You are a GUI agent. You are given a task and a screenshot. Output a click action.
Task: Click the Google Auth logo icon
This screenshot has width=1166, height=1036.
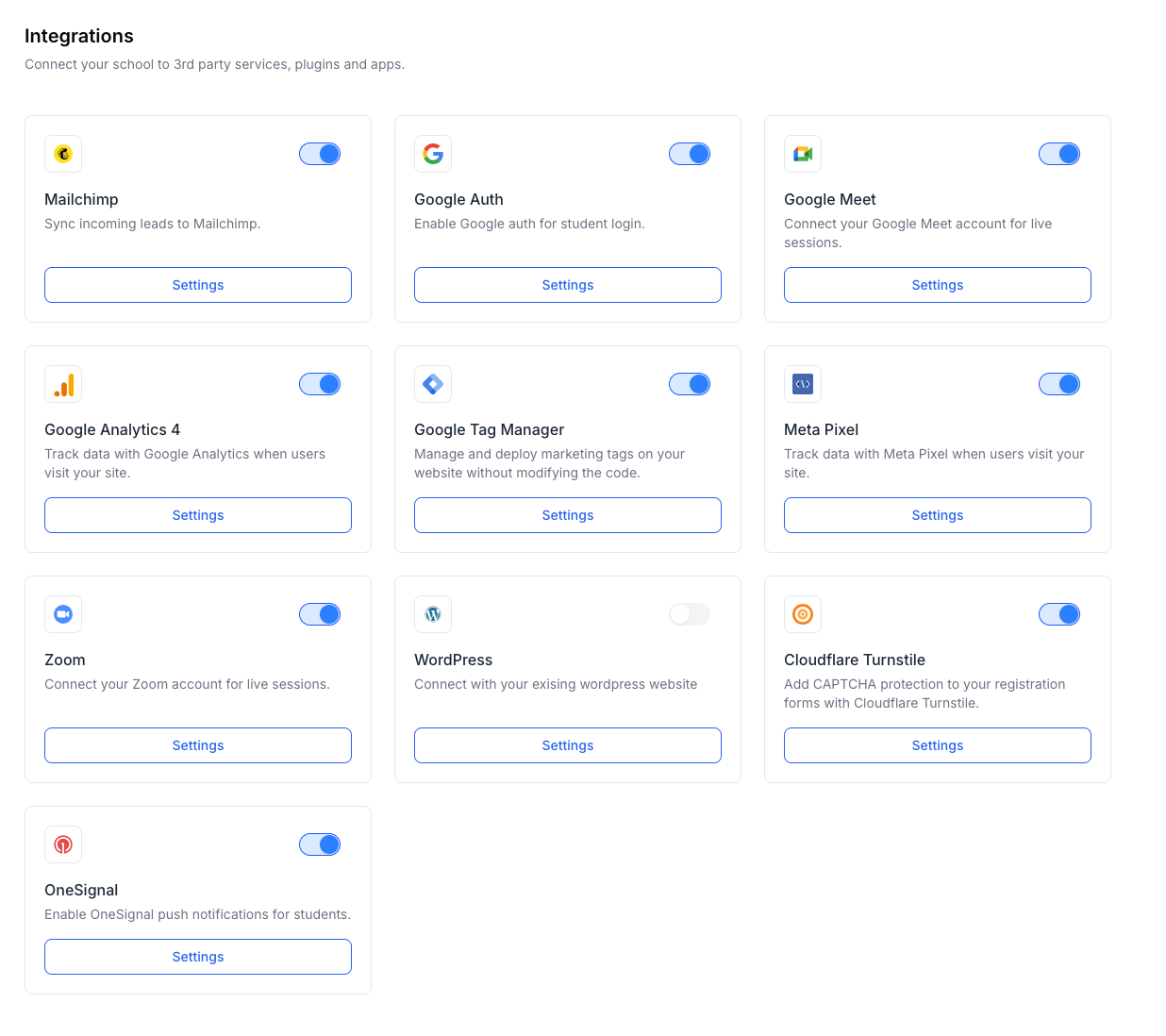(x=433, y=154)
